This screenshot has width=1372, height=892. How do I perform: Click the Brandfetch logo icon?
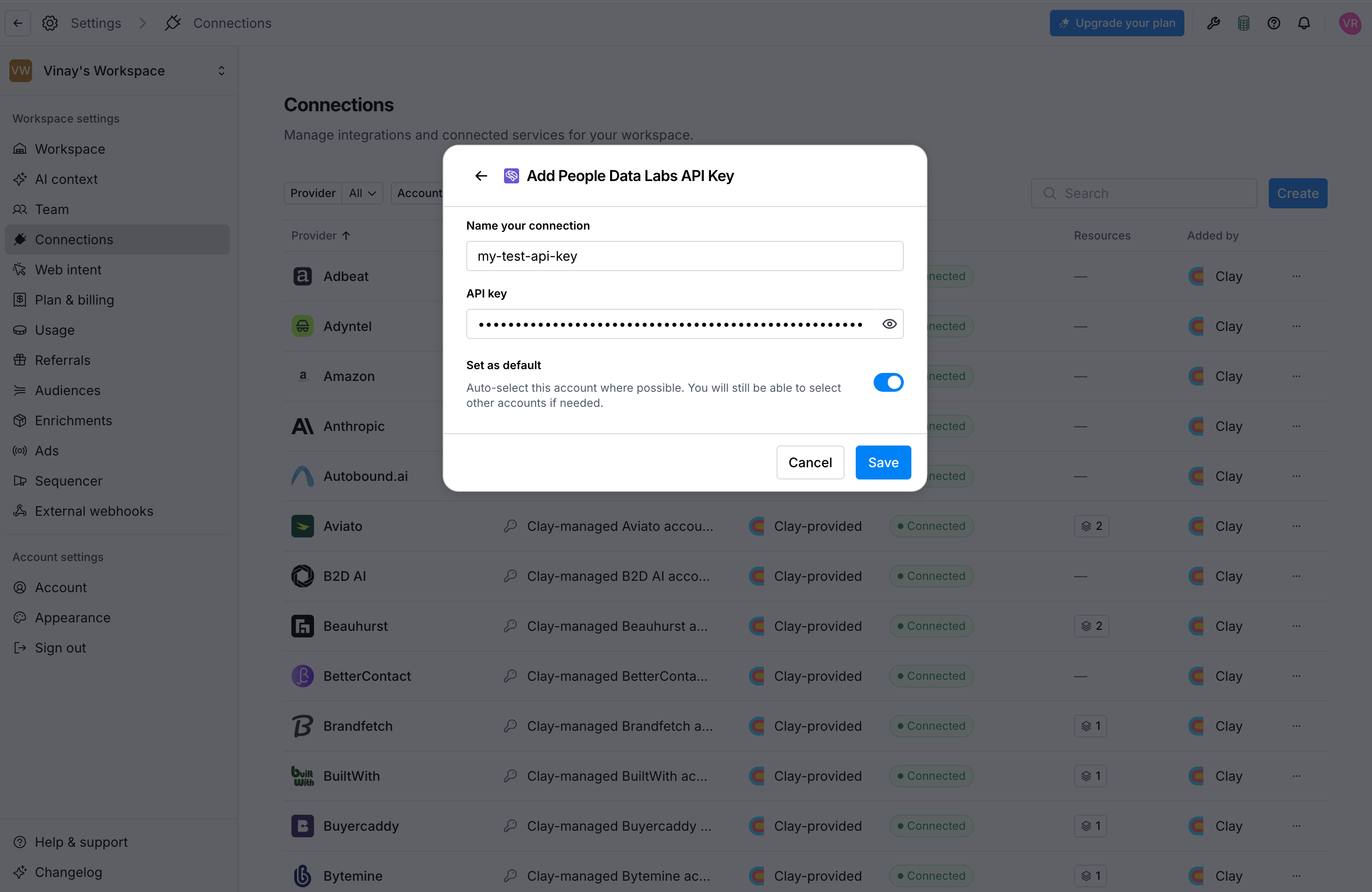pos(303,726)
